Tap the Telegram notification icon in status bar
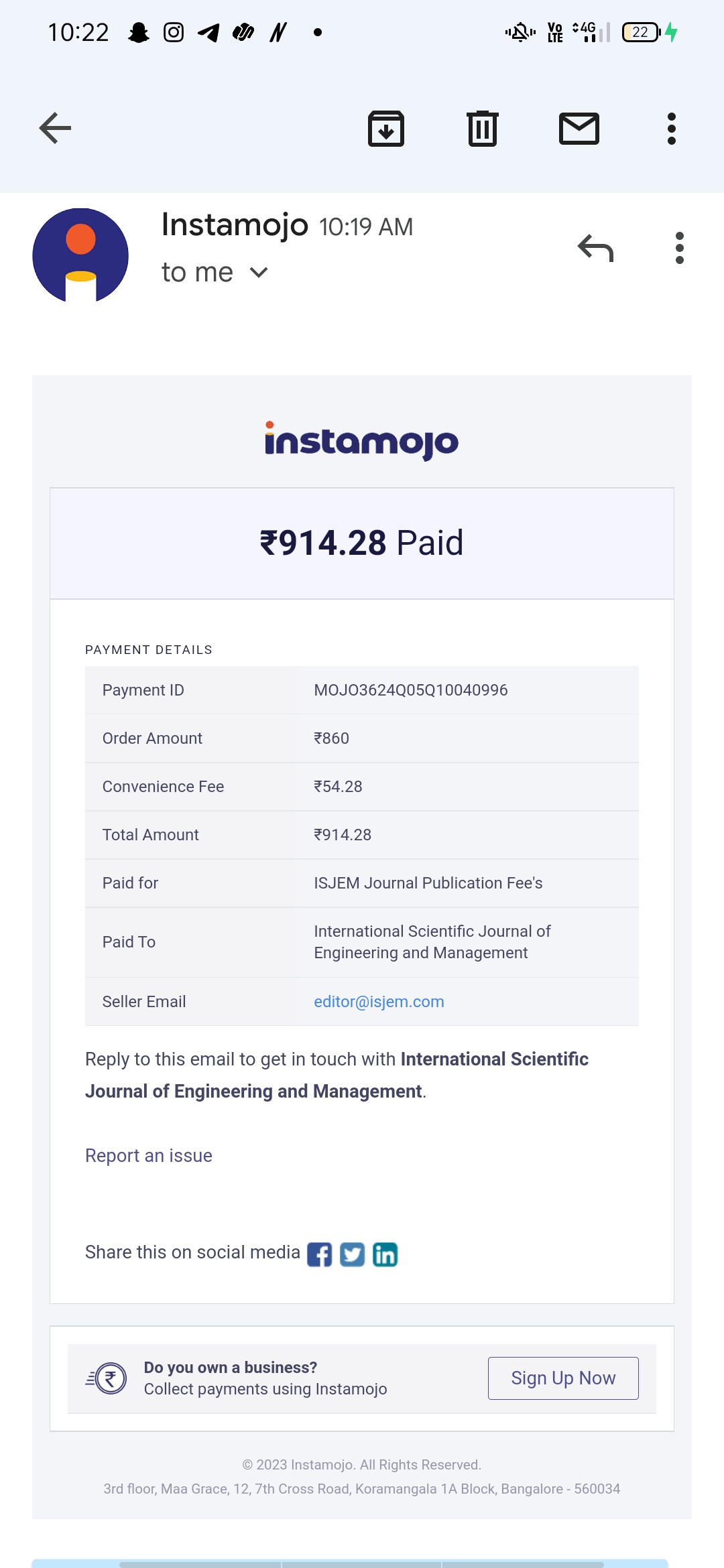Image resolution: width=724 pixels, height=1568 pixels. point(208,32)
